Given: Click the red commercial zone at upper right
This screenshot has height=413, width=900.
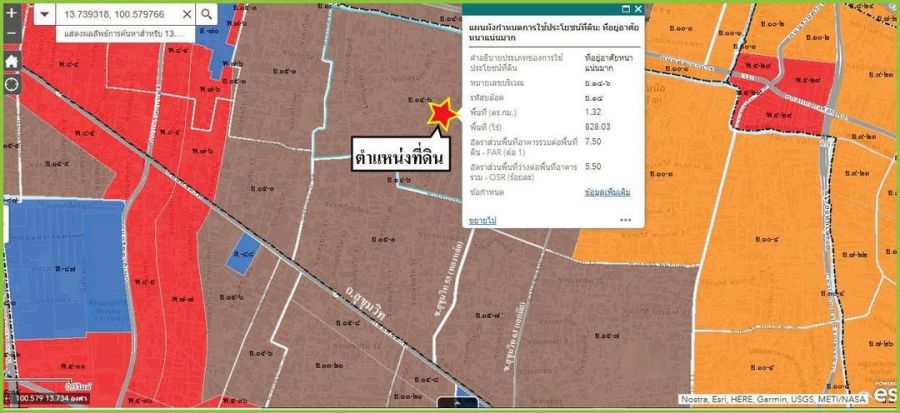Looking at the screenshot, I should 785,90.
